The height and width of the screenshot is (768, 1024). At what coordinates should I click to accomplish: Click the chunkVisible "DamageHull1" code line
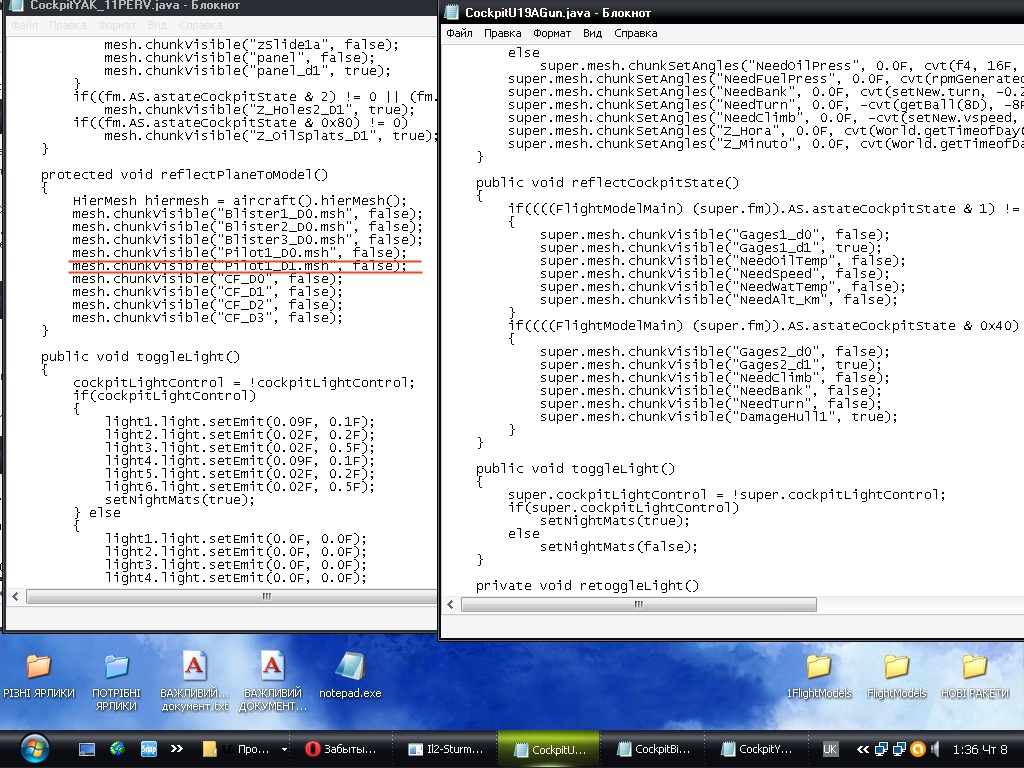718,417
